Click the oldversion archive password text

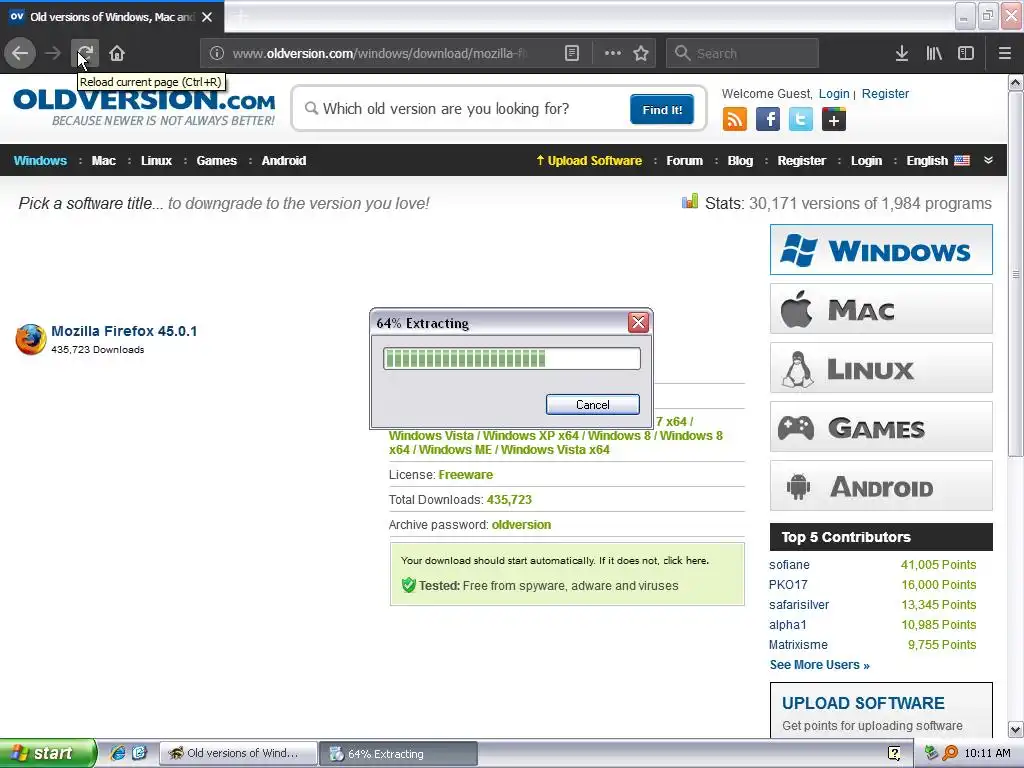521,525
